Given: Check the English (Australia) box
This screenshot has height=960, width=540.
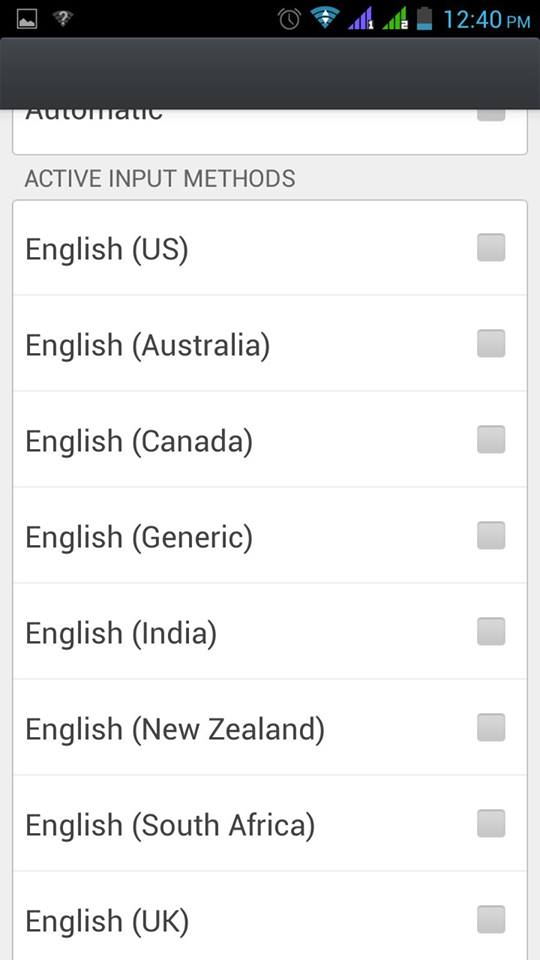Looking at the screenshot, I should coord(491,343).
